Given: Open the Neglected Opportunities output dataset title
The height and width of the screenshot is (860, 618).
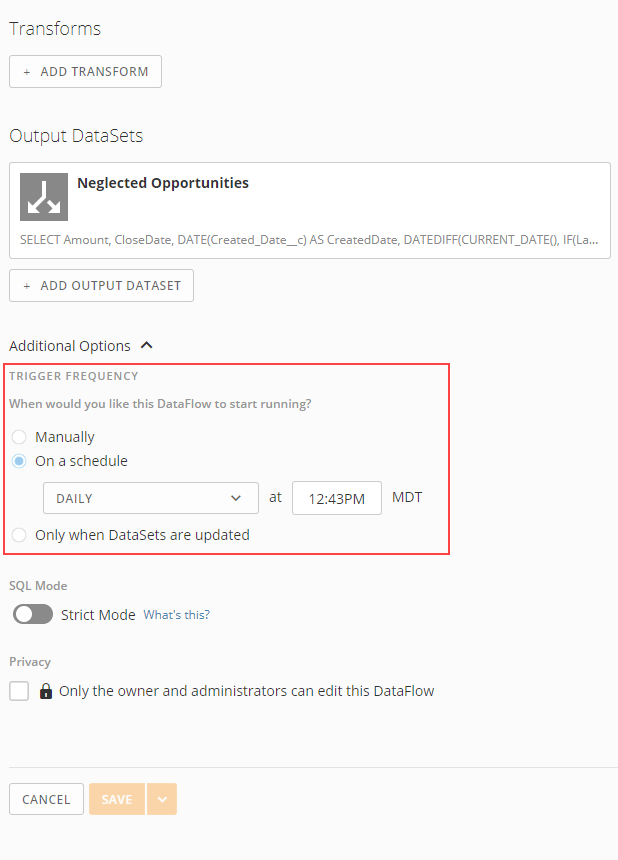Looking at the screenshot, I should click(163, 183).
